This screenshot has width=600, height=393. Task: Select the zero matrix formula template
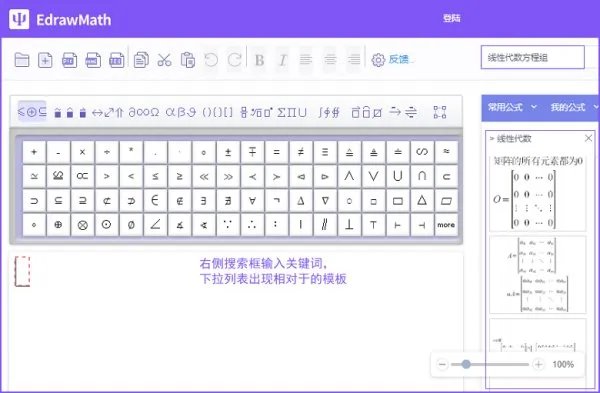click(537, 193)
